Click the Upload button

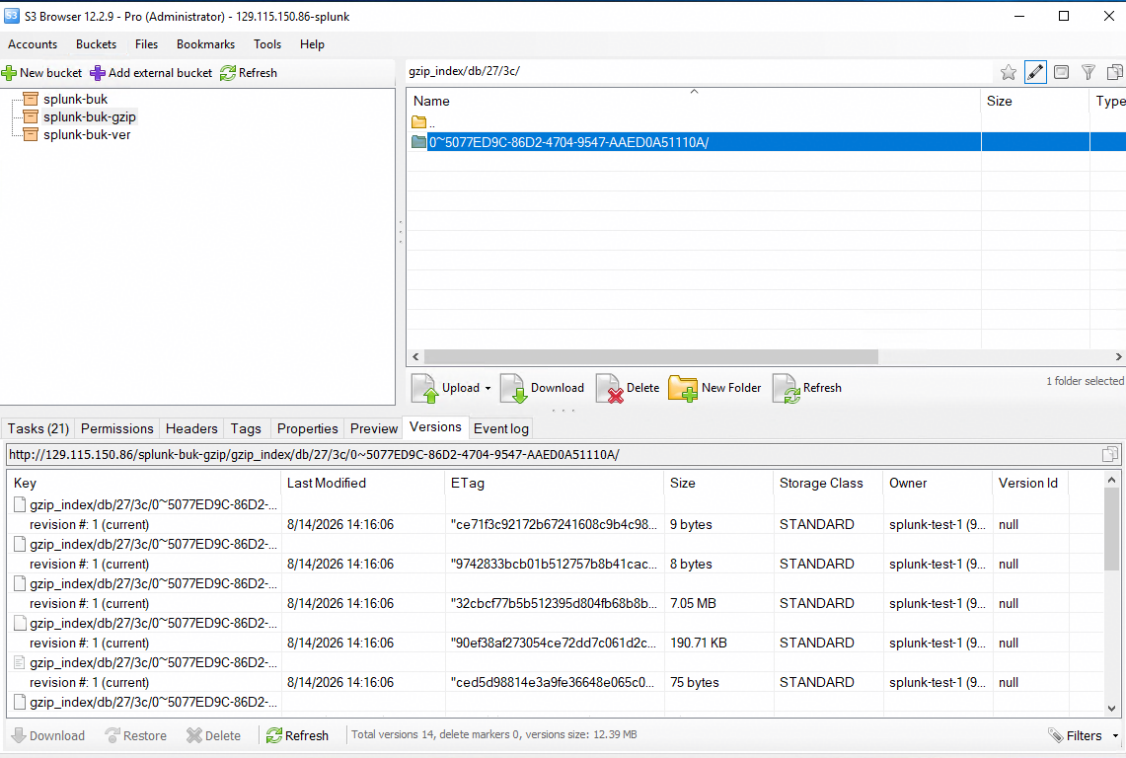pos(446,388)
